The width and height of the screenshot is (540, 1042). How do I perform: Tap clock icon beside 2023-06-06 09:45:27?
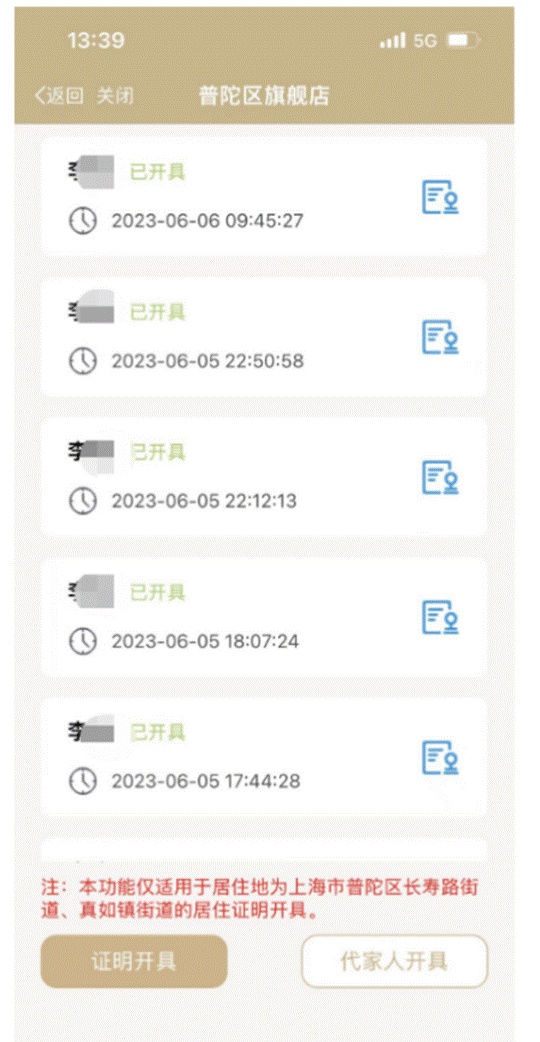point(83,221)
